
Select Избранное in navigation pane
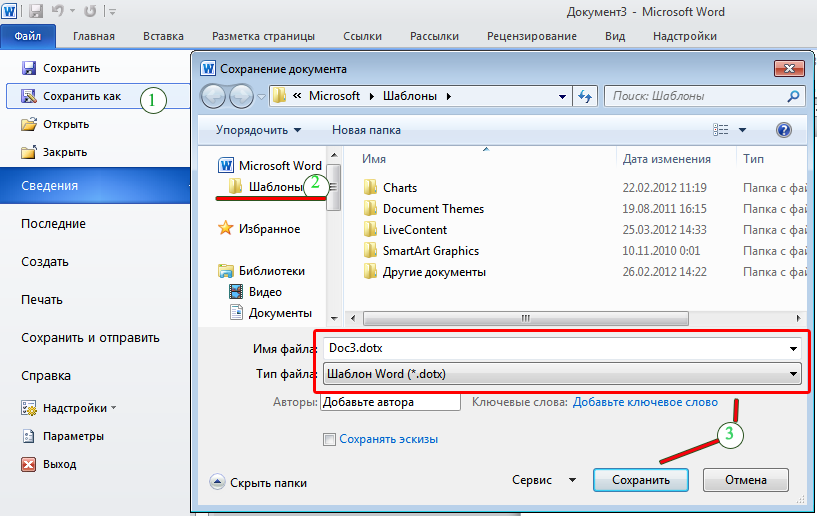click(259, 229)
